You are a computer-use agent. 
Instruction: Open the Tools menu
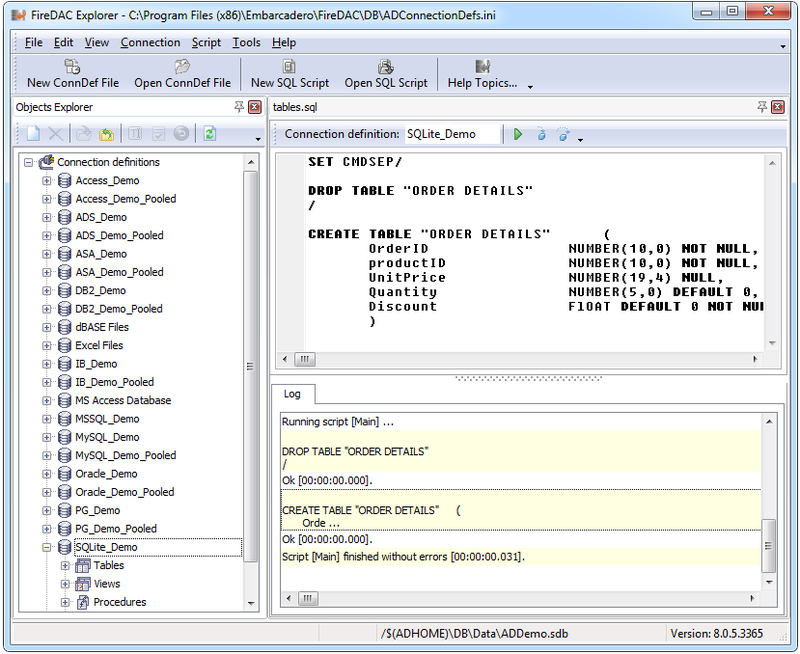click(x=246, y=42)
